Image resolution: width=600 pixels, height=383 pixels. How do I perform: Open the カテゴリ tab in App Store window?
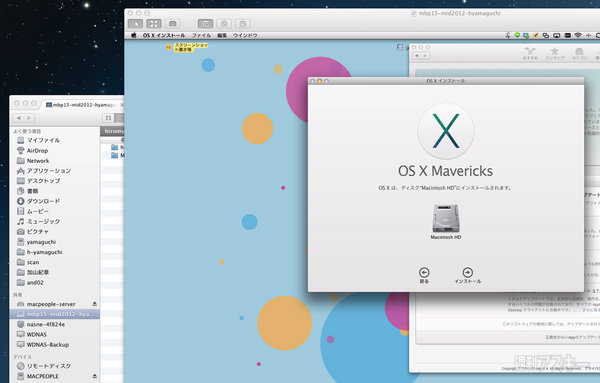coord(579,53)
